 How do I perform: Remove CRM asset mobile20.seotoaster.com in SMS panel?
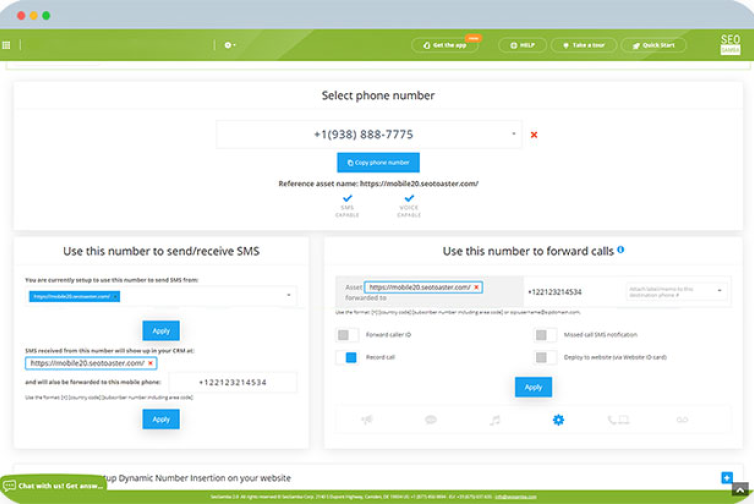tap(151, 363)
